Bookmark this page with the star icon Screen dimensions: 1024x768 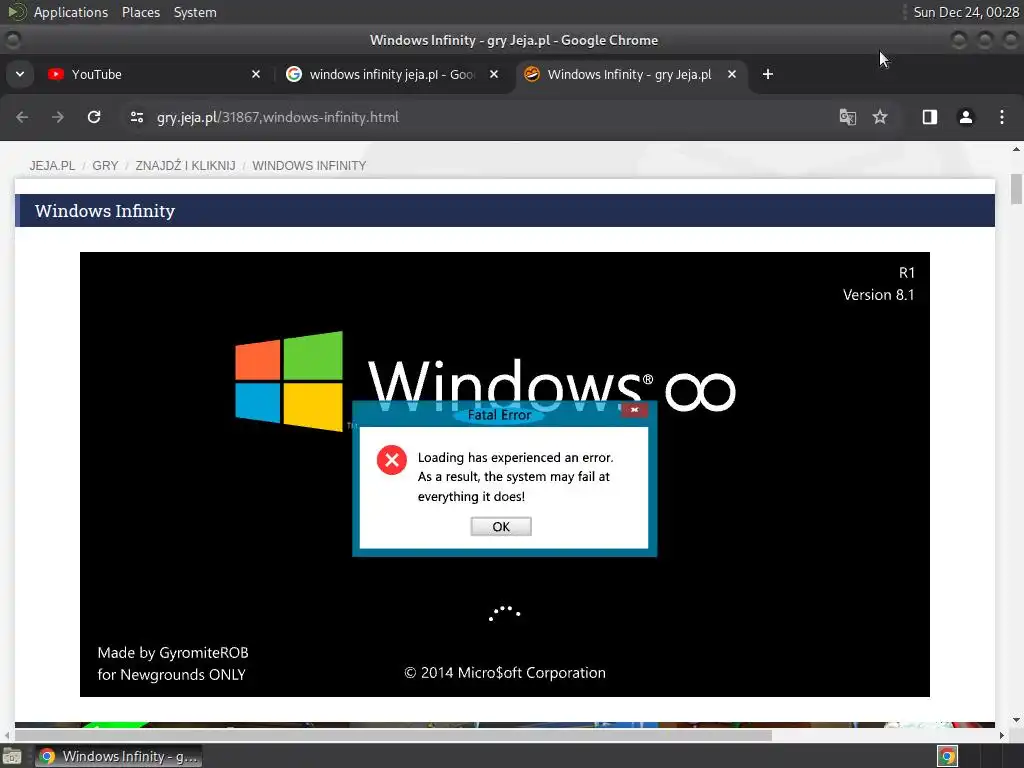coord(880,117)
